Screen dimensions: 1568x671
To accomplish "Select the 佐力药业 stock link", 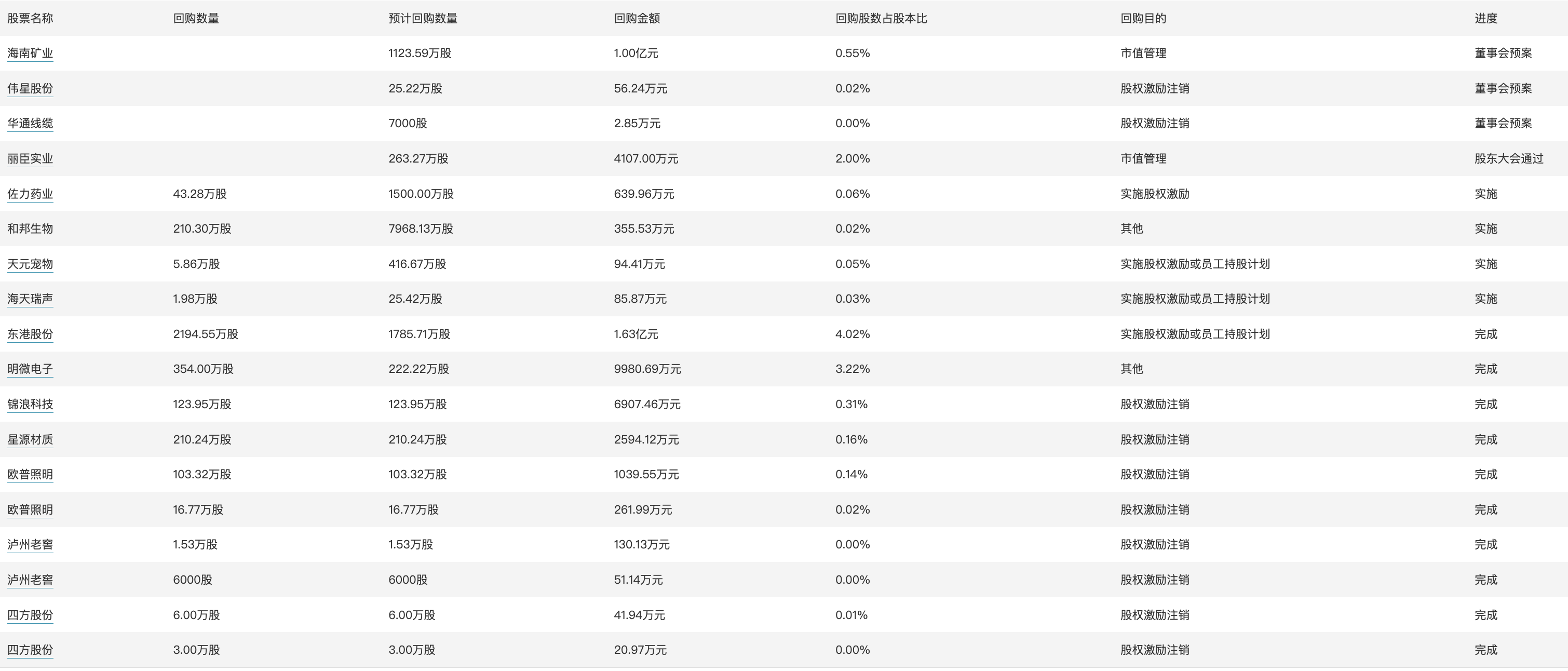I will 30,194.
